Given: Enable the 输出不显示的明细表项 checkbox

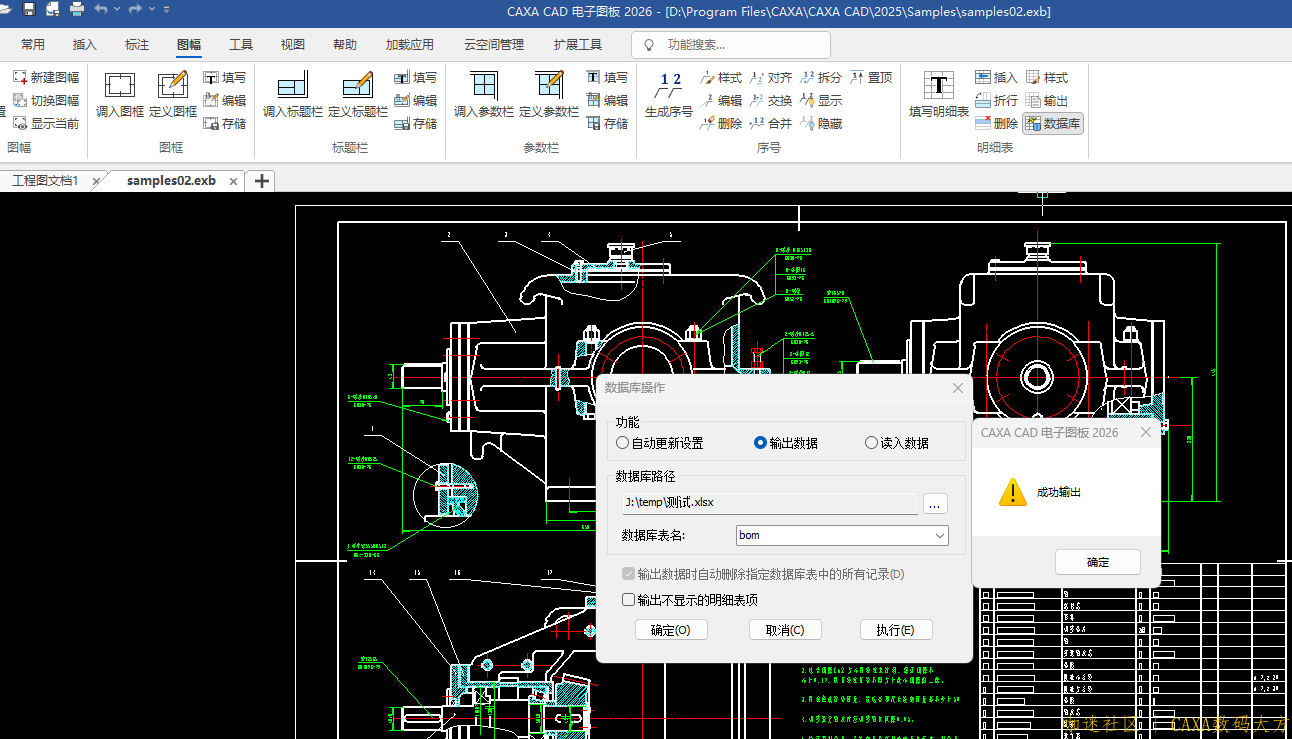Looking at the screenshot, I should pos(629,600).
